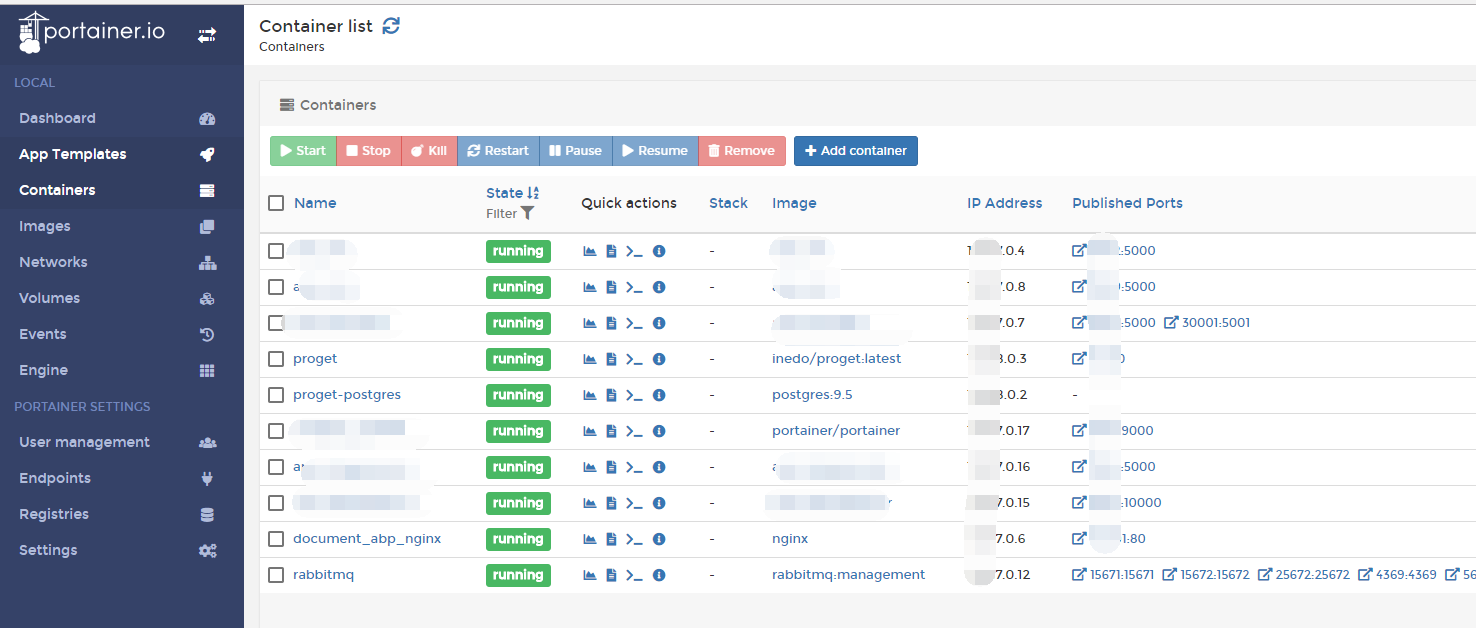Screen dimensions: 1476x628
Task: Click the Add container button
Action: (855, 151)
